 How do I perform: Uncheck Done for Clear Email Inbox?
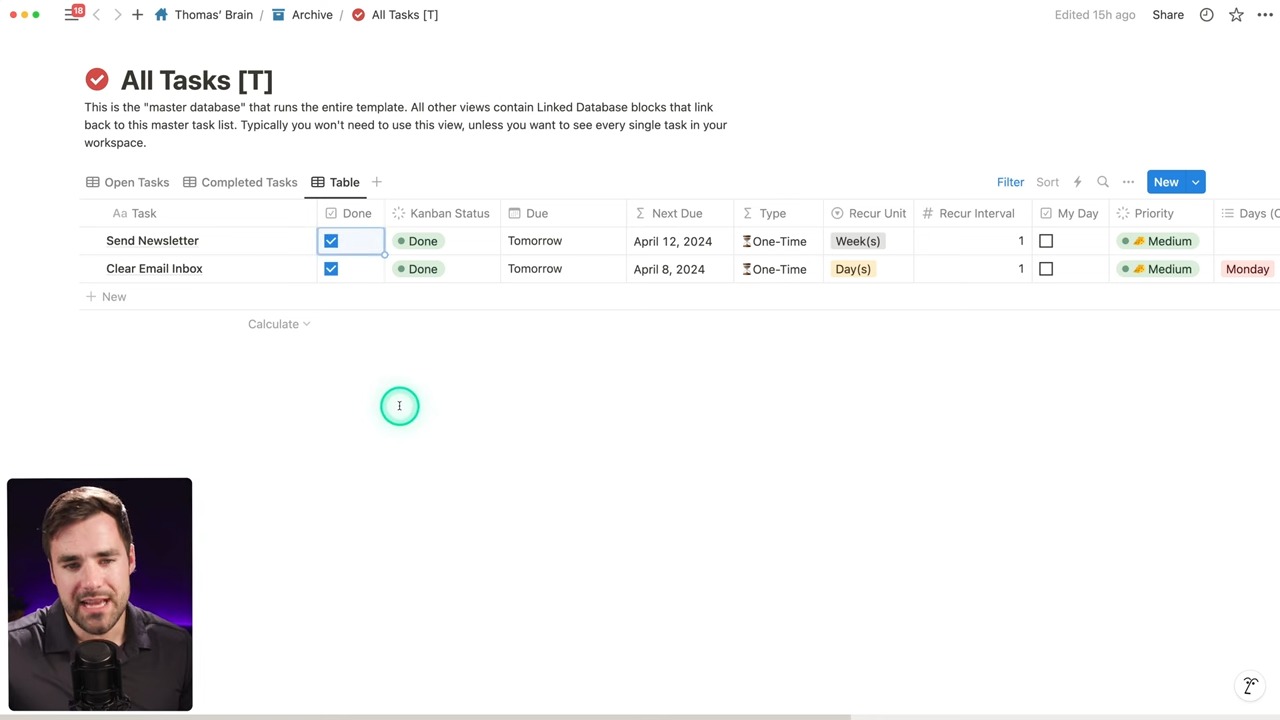[x=331, y=269]
